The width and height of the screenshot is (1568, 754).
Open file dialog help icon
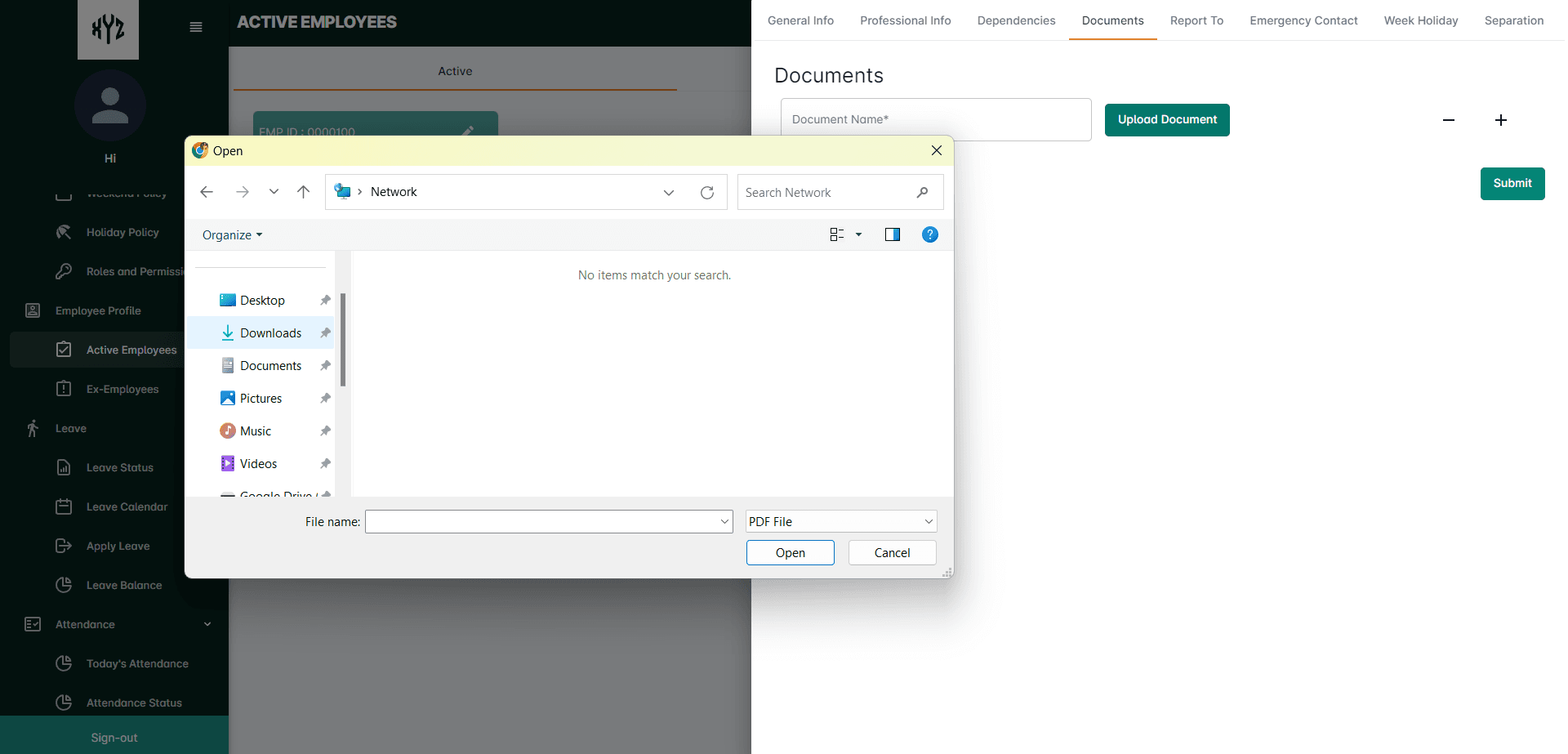click(x=929, y=235)
